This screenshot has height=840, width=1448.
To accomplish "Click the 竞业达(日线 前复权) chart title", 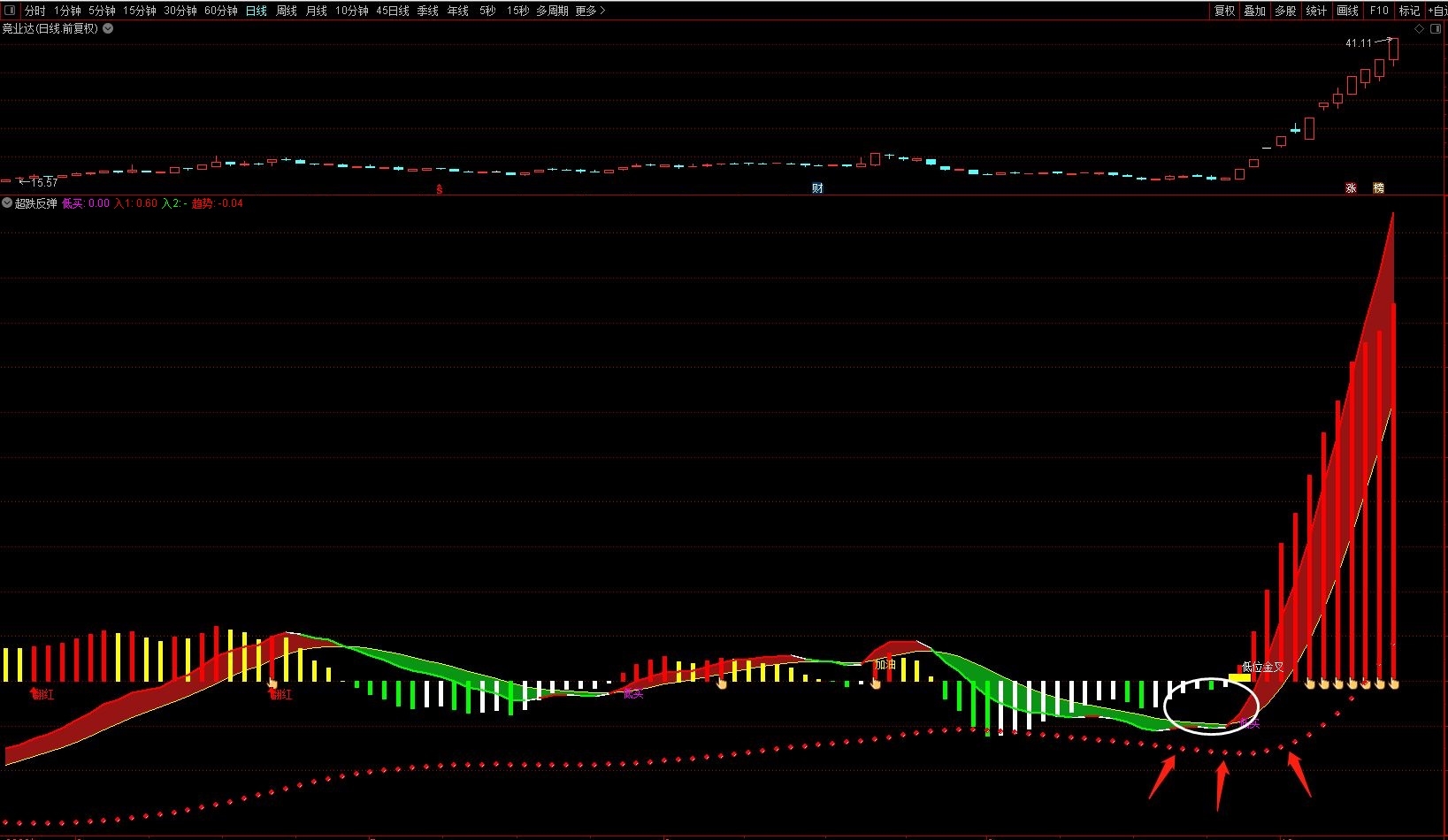I will pos(50,28).
